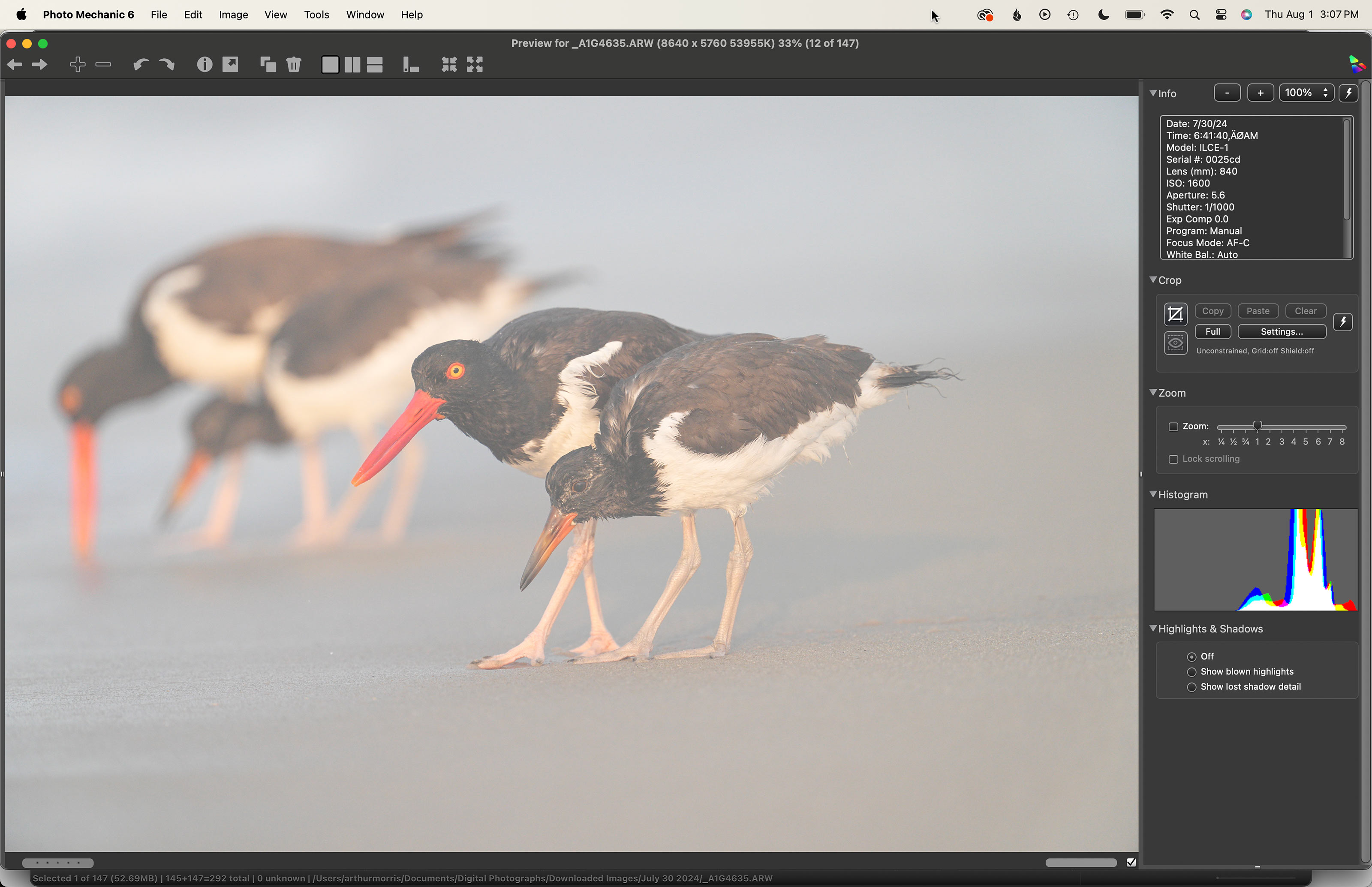Collapse the Histogram panel
Viewport: 1372px width, 887px height.
tap(1152, 494)
